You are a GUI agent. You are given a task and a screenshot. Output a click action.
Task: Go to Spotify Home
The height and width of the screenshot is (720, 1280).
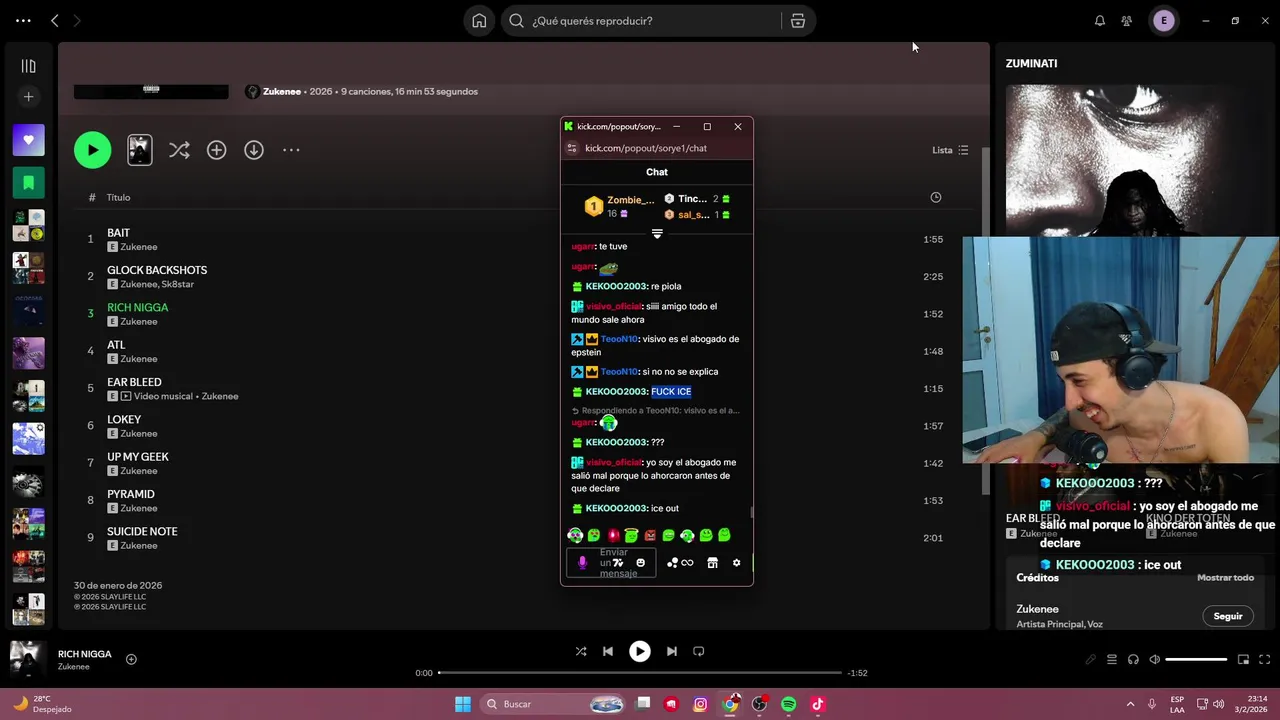click(479, 21)
